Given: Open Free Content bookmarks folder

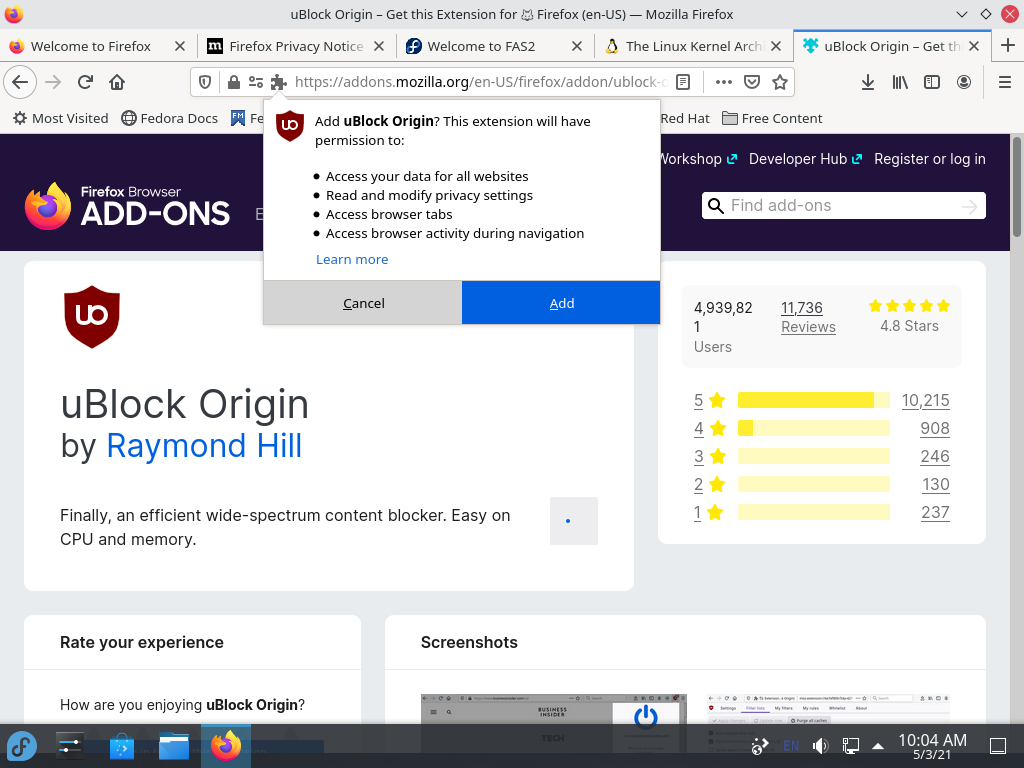Looking at the screenshot, I should [772, 118].
